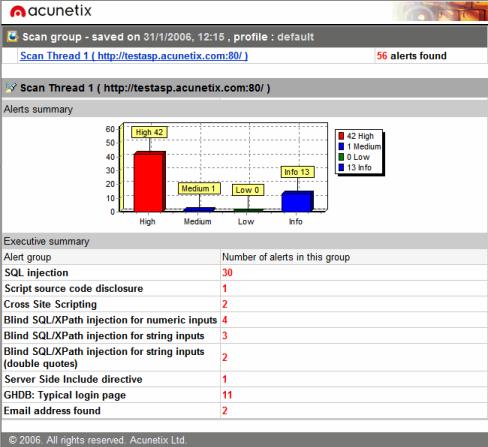488x447 pixels.
Task: Click the 'High 42' chart label
Action: coord(149,132)
